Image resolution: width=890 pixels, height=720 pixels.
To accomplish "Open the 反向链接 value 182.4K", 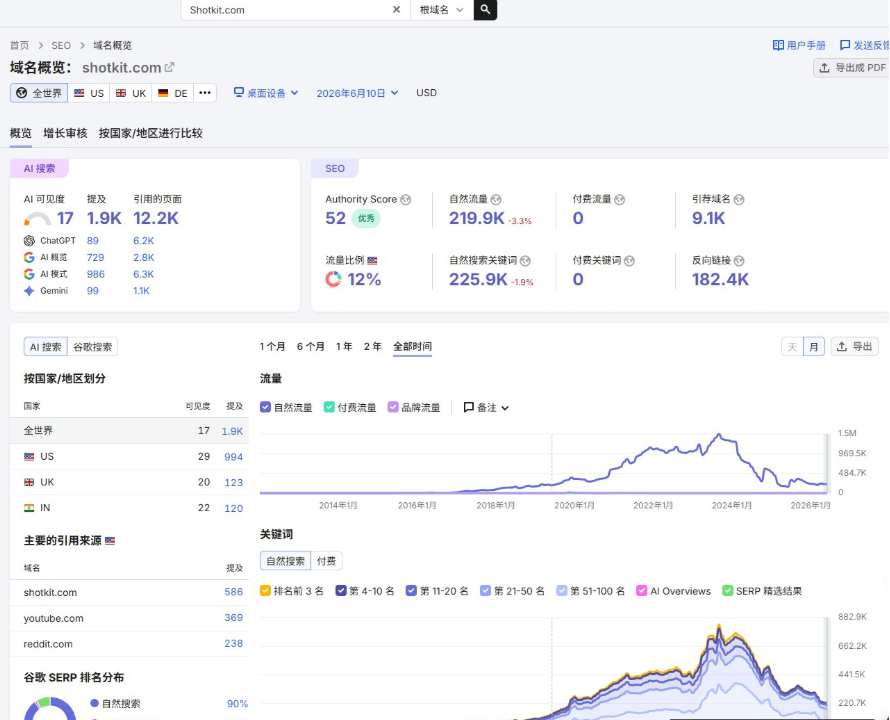I will coord(720,279).
